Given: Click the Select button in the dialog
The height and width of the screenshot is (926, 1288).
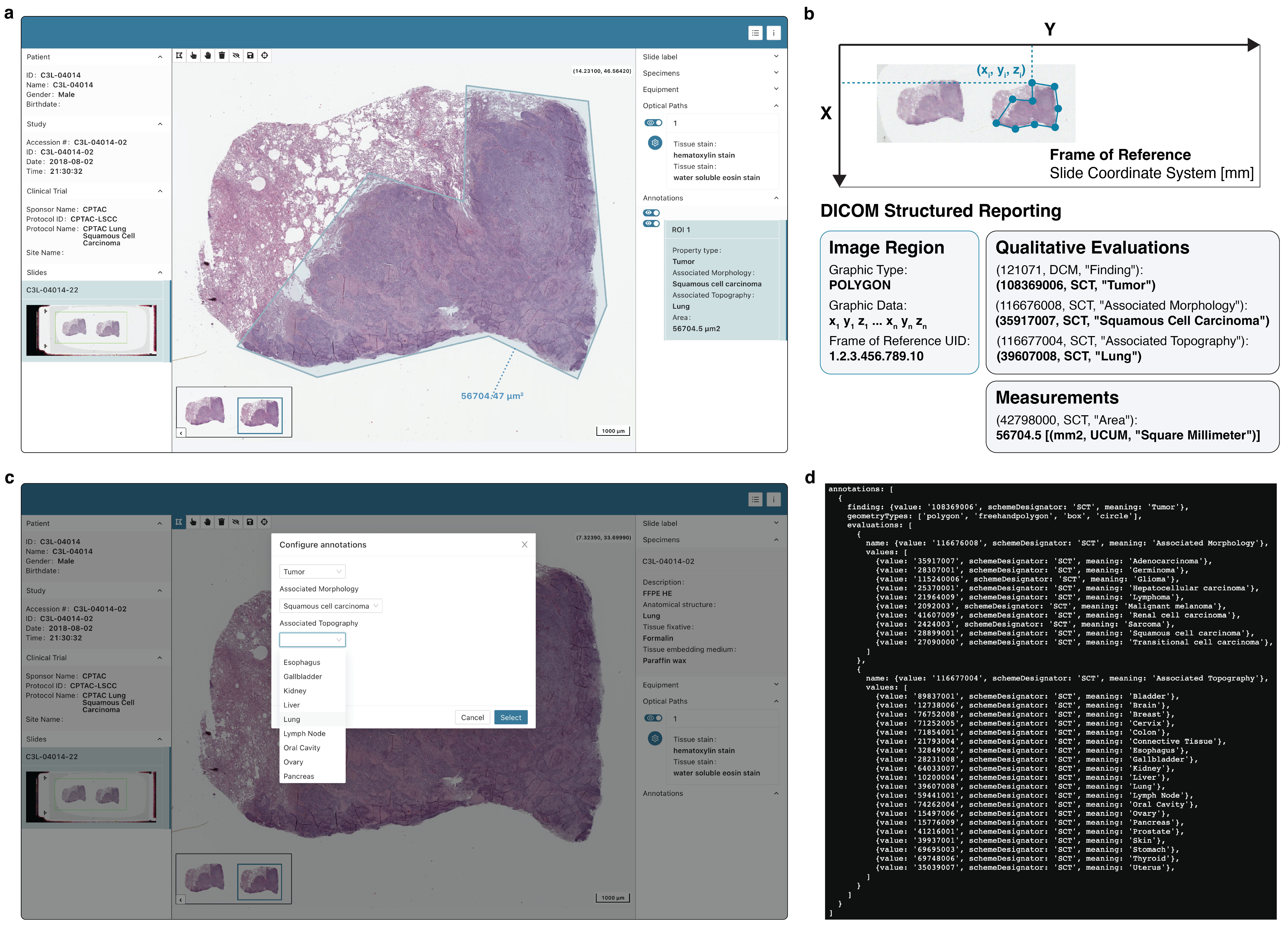Looking at the screenshot, I should (511, 718).
